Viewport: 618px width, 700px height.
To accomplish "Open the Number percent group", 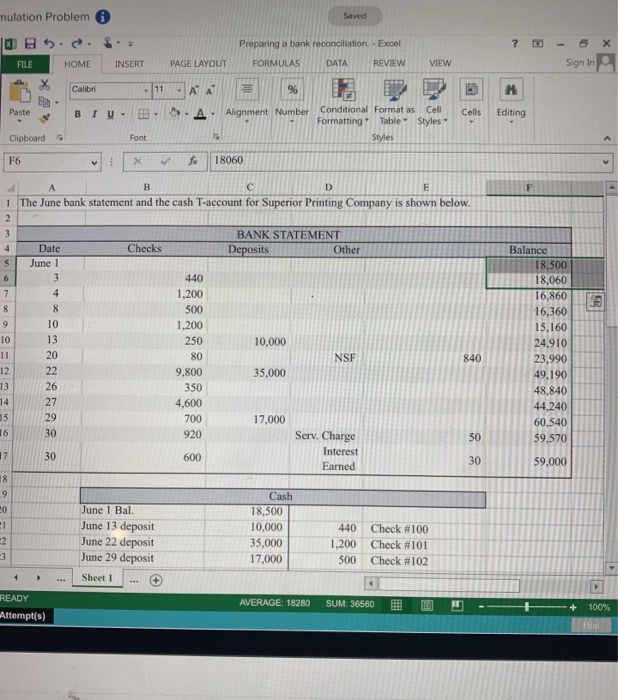I will coord(292,101).
